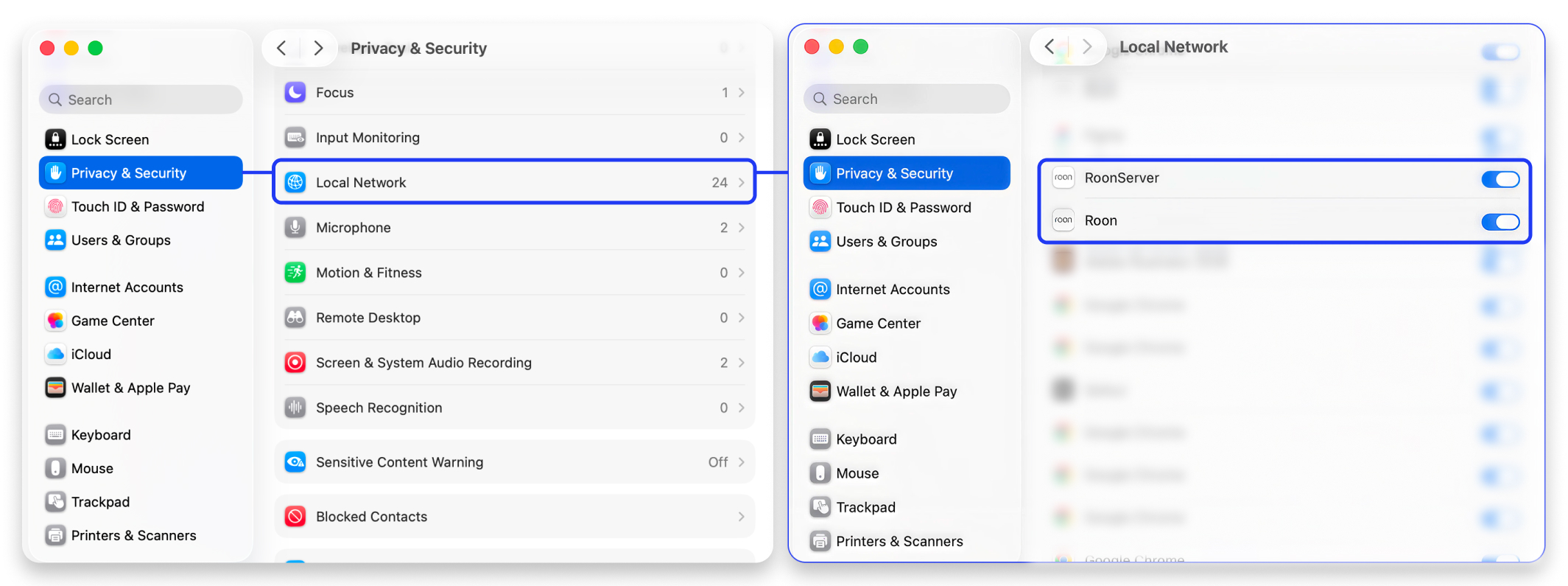Click Users & Groups icon in left window

(55, 240)
